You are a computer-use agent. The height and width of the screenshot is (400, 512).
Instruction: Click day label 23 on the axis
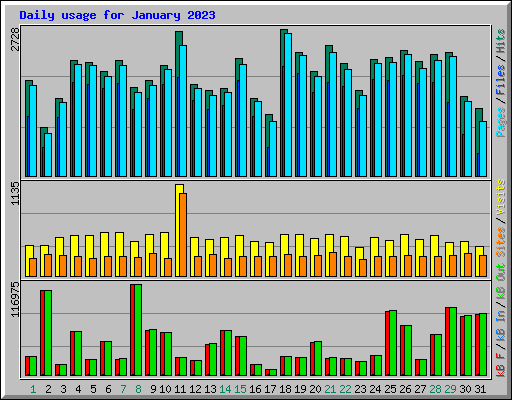tap(360, 389)
